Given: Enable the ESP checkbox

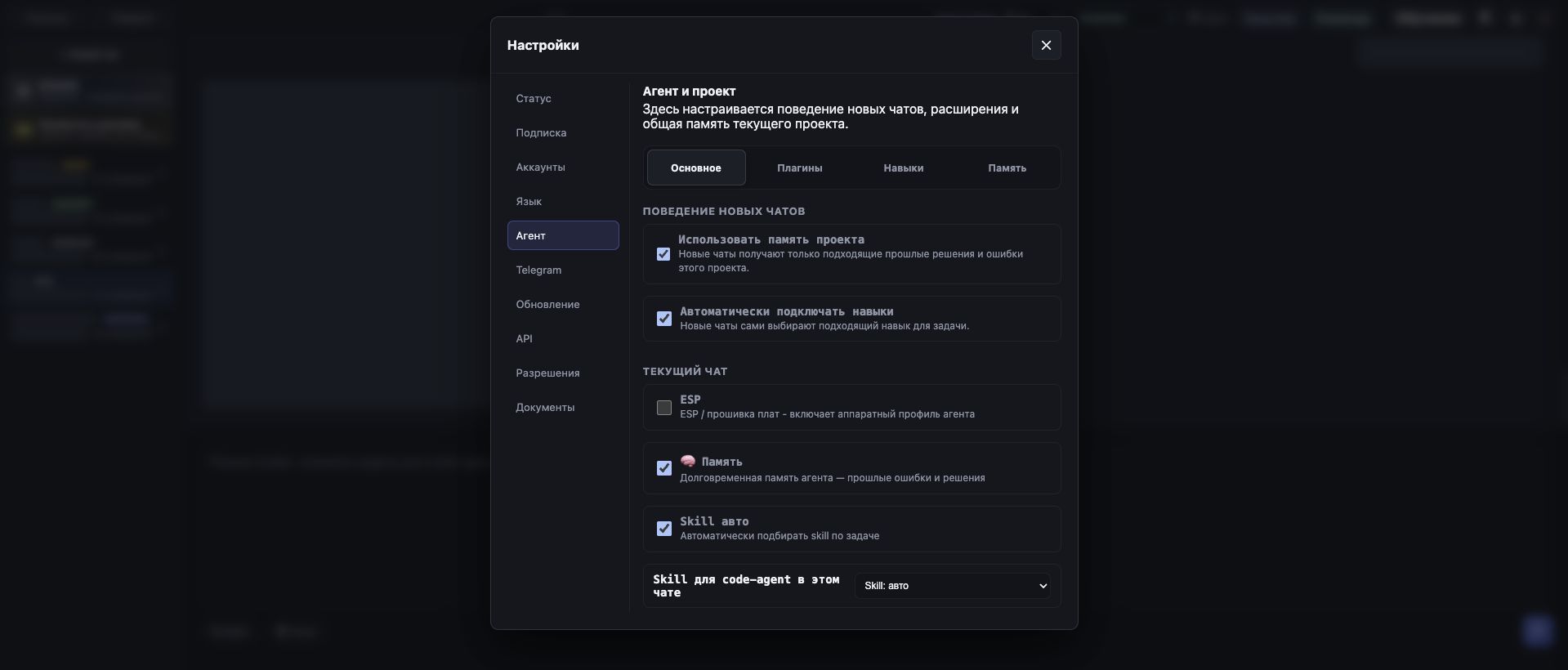Looking at the screenshot, I should tap(664, 407).
